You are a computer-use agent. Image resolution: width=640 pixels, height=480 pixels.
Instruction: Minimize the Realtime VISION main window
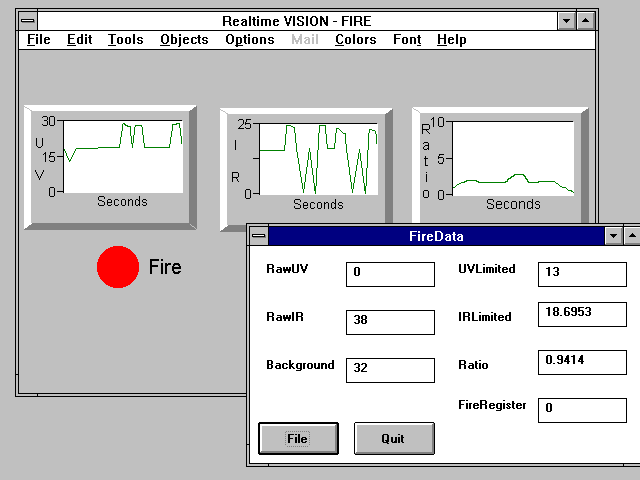567,21
